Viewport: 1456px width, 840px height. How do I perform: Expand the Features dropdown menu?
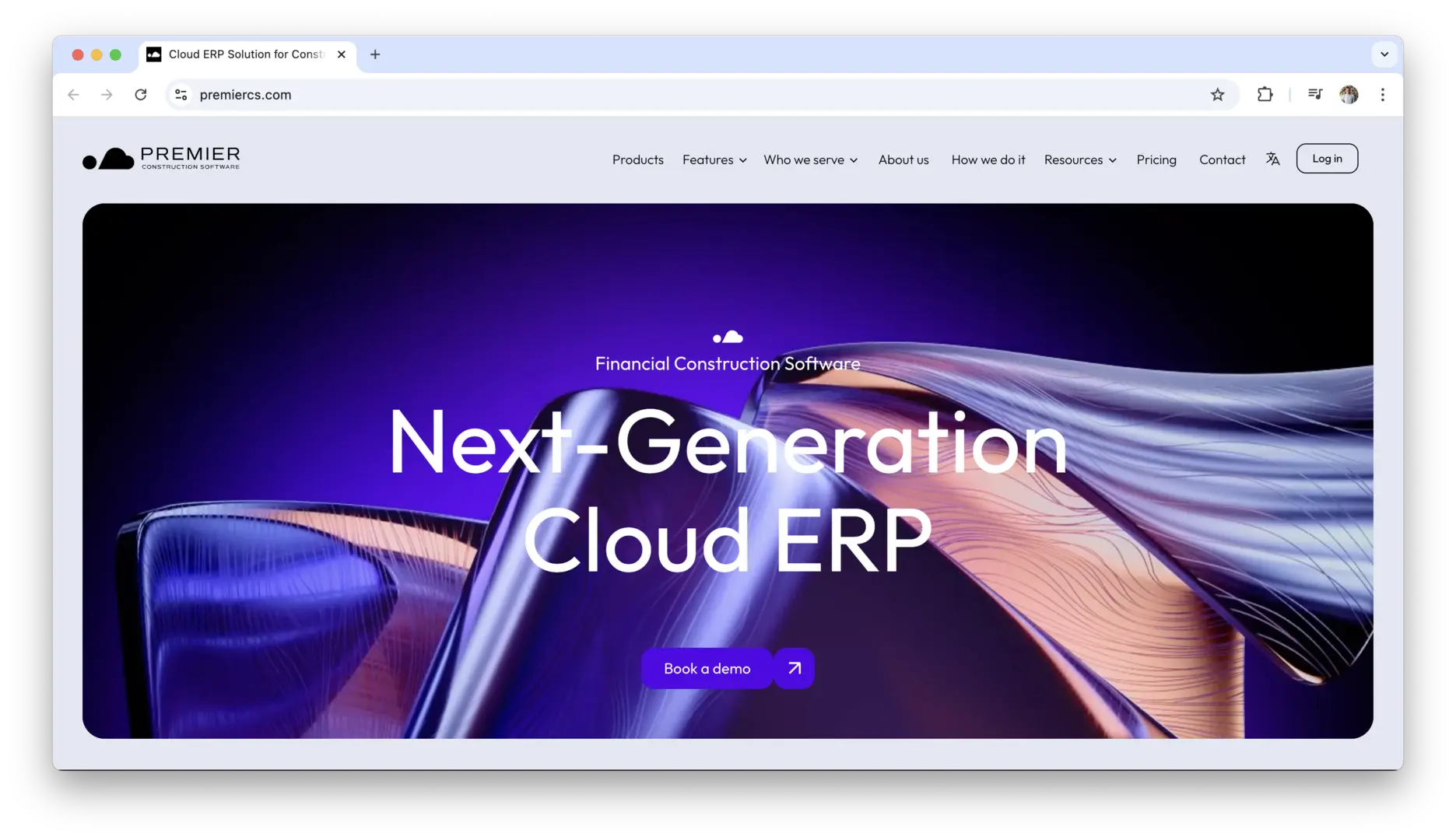coord(714,160)
